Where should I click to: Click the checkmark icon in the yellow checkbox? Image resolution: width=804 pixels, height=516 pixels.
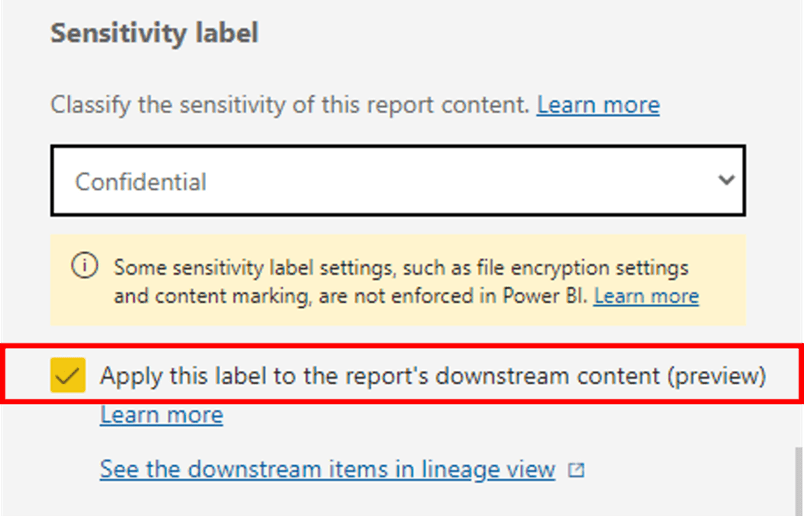(x=68, y=376)
